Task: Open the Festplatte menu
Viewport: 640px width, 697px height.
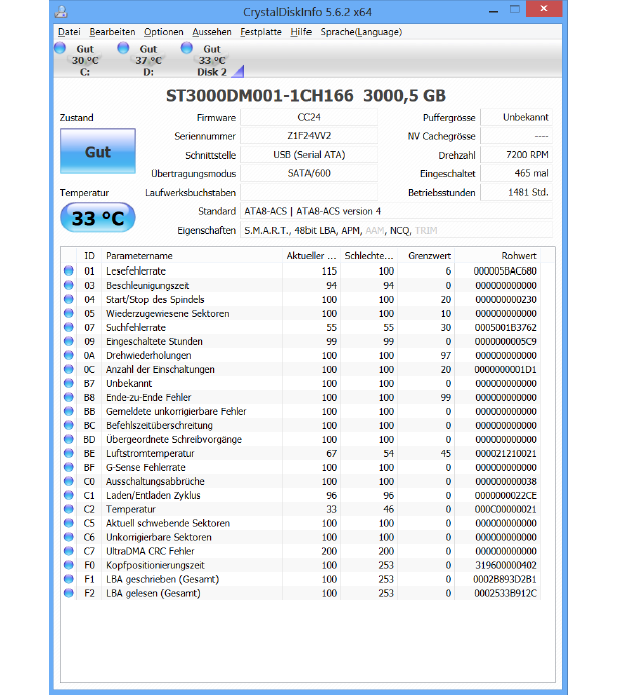Action: pyautogui.click(x=260, y=32)
